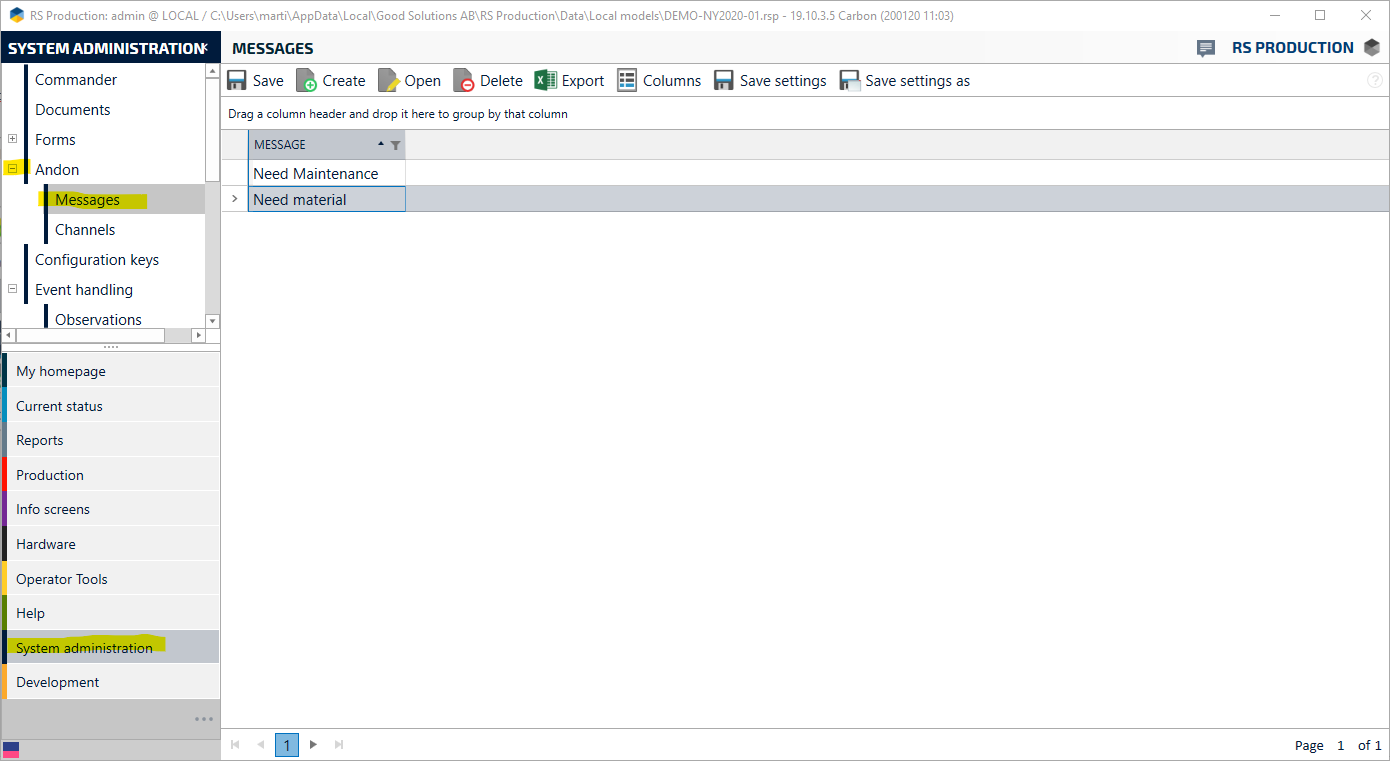Switch to the Current status section

tap(60, 405)
